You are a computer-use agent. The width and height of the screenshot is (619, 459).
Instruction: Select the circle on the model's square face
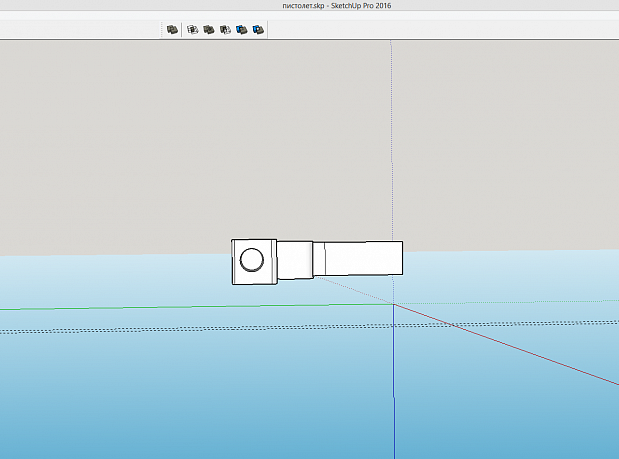(x=251, y=260)
